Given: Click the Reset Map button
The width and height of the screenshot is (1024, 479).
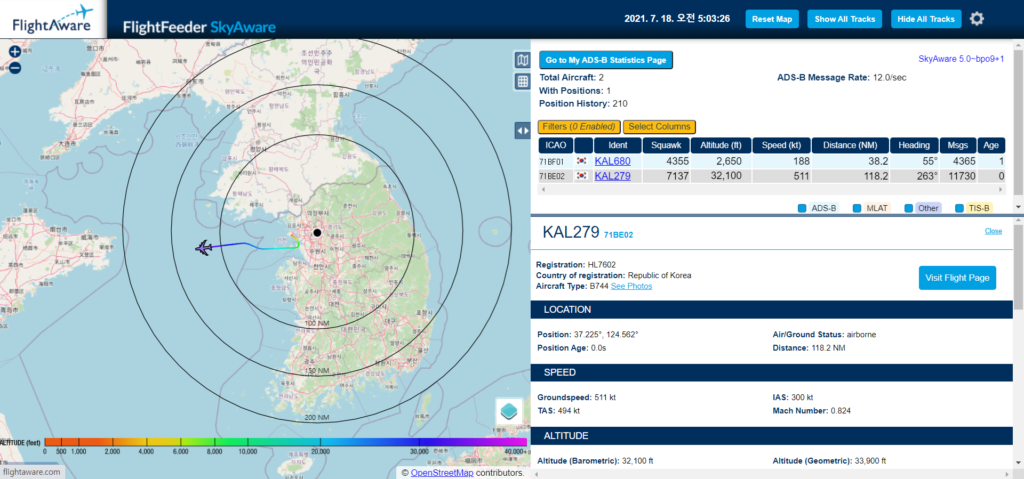Looking at the screenshot, I should (x=772, y=19).
